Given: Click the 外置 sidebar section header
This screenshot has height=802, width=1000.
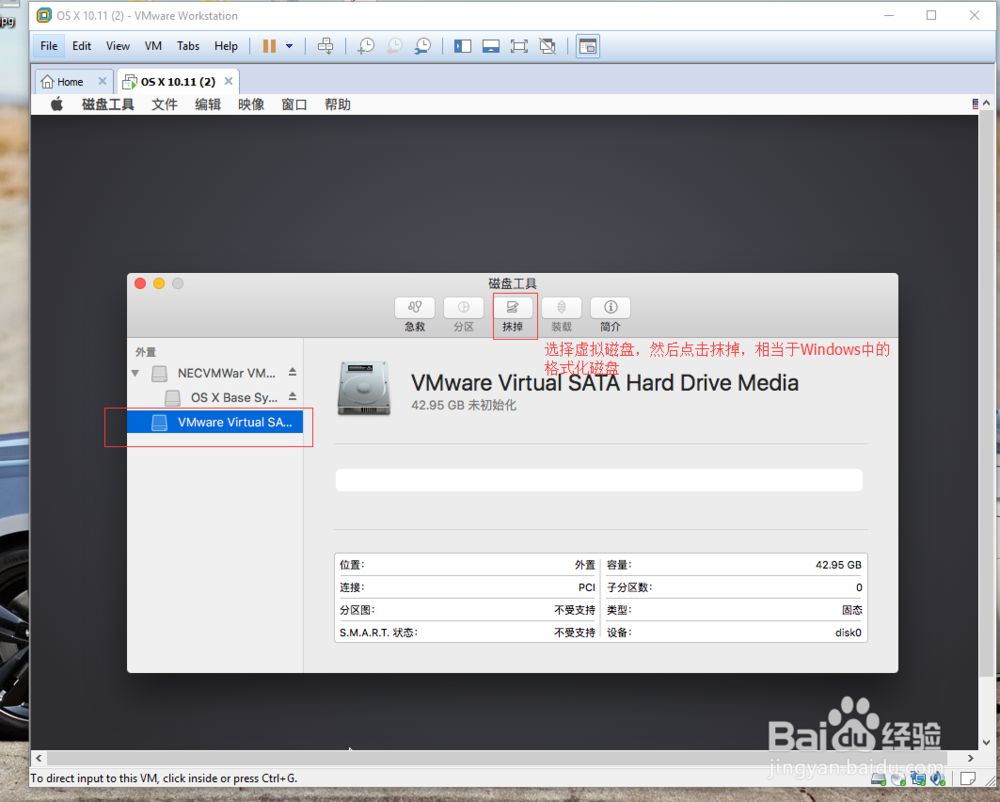Looking at the screenshot, I should tap(145, 352).
